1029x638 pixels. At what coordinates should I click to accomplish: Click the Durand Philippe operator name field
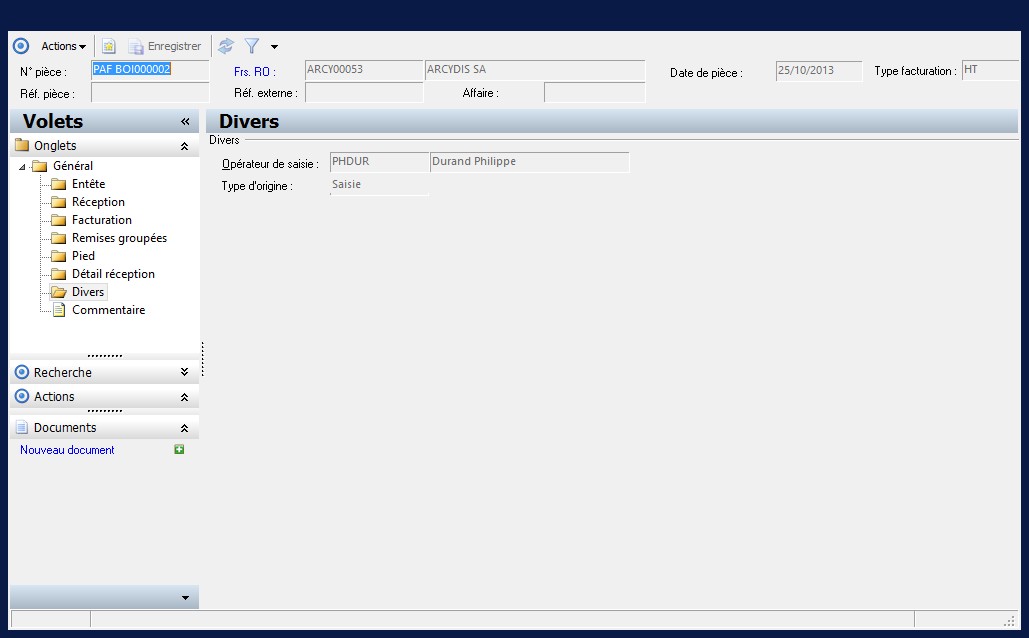530,162
